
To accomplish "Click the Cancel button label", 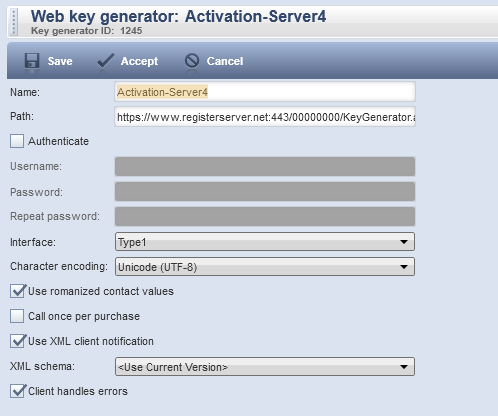I will tap(225, 61).
